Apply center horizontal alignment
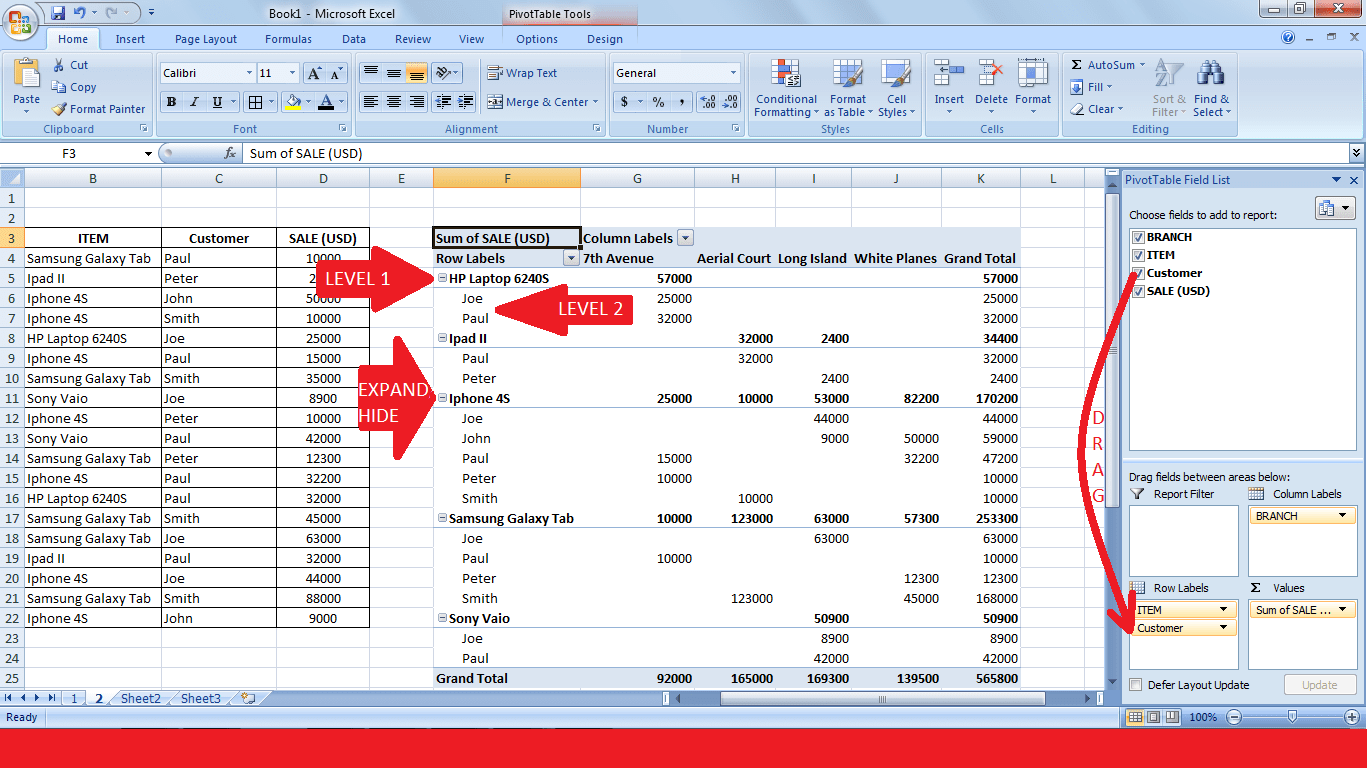This screenshot has width=1367, height=768. tap(394, 102)
